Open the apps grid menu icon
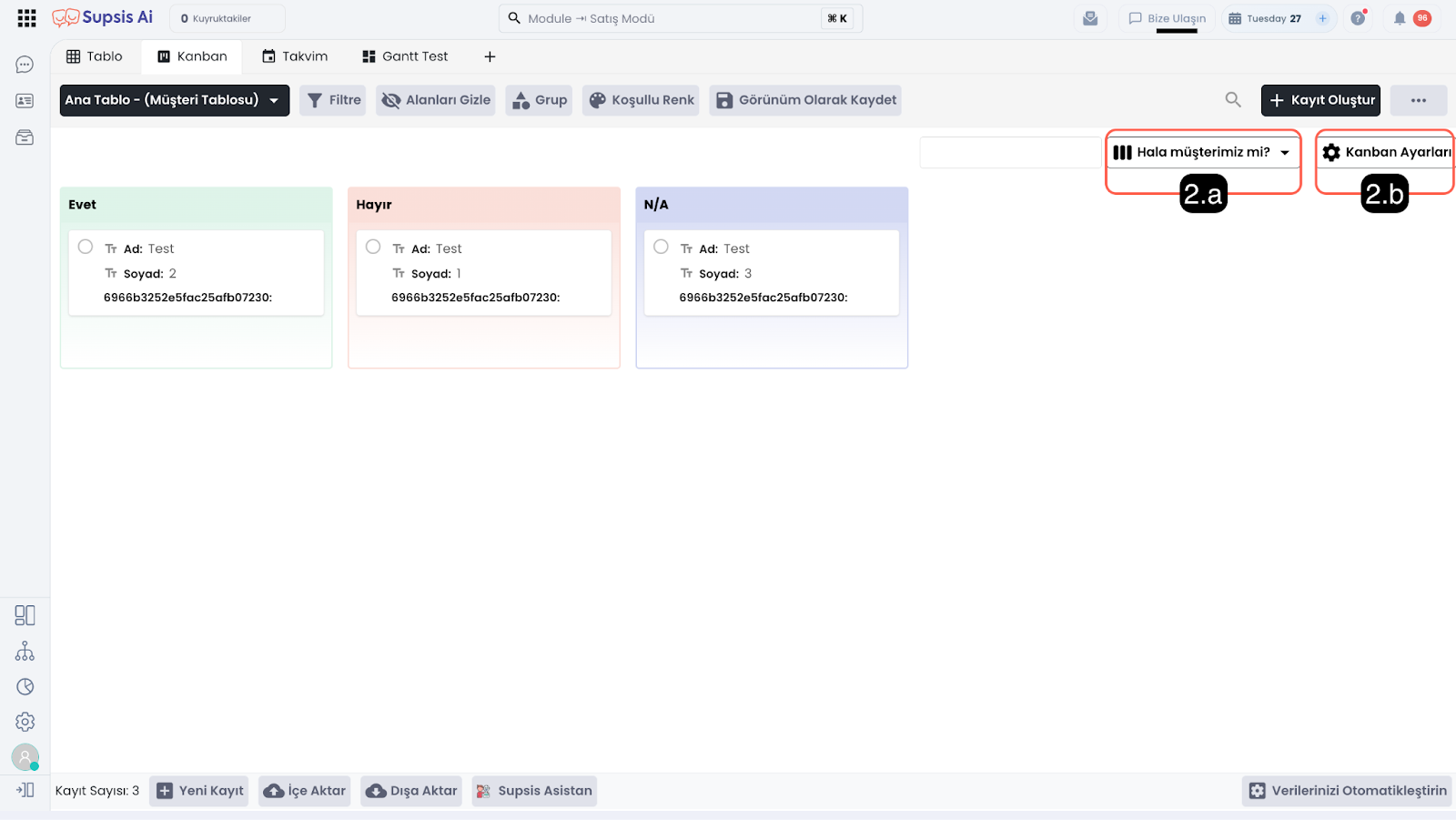1456x820 pixels. 26,18
